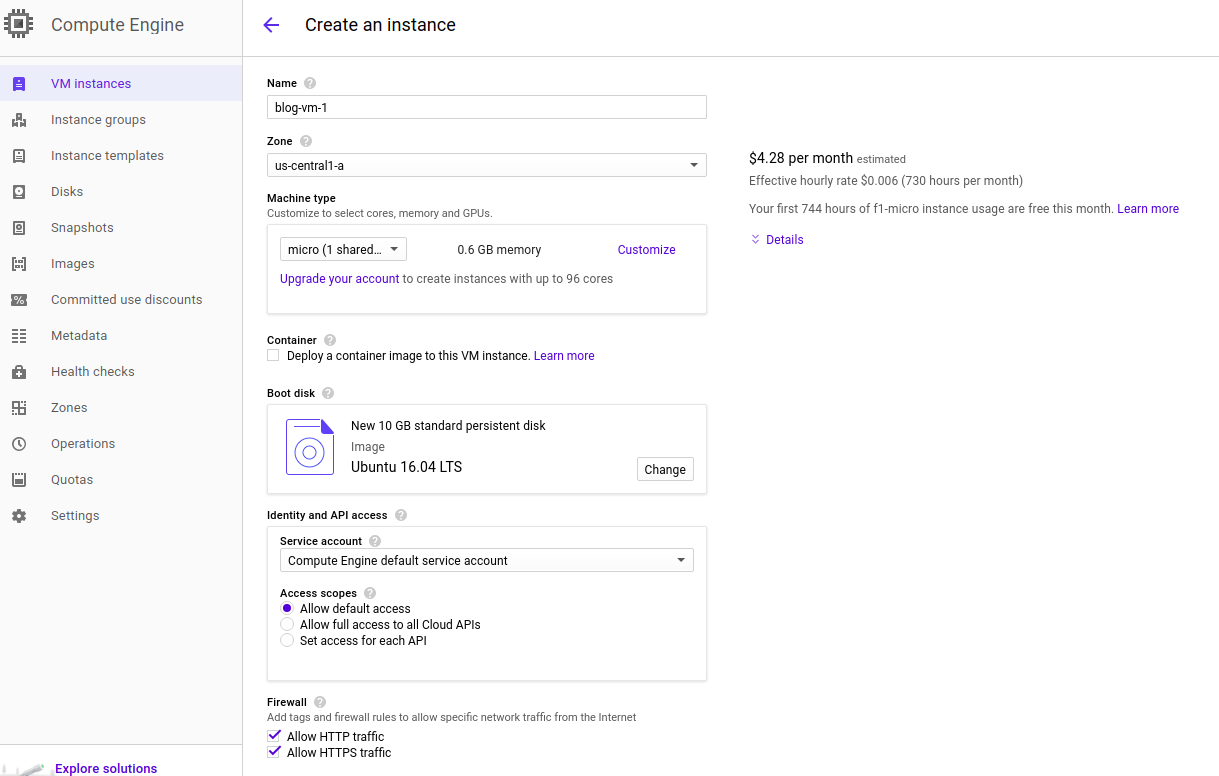Click Explore solutions link
The height and width of the screenshot is (776, 1219).
pyautogui.click(x=106, y=768)
